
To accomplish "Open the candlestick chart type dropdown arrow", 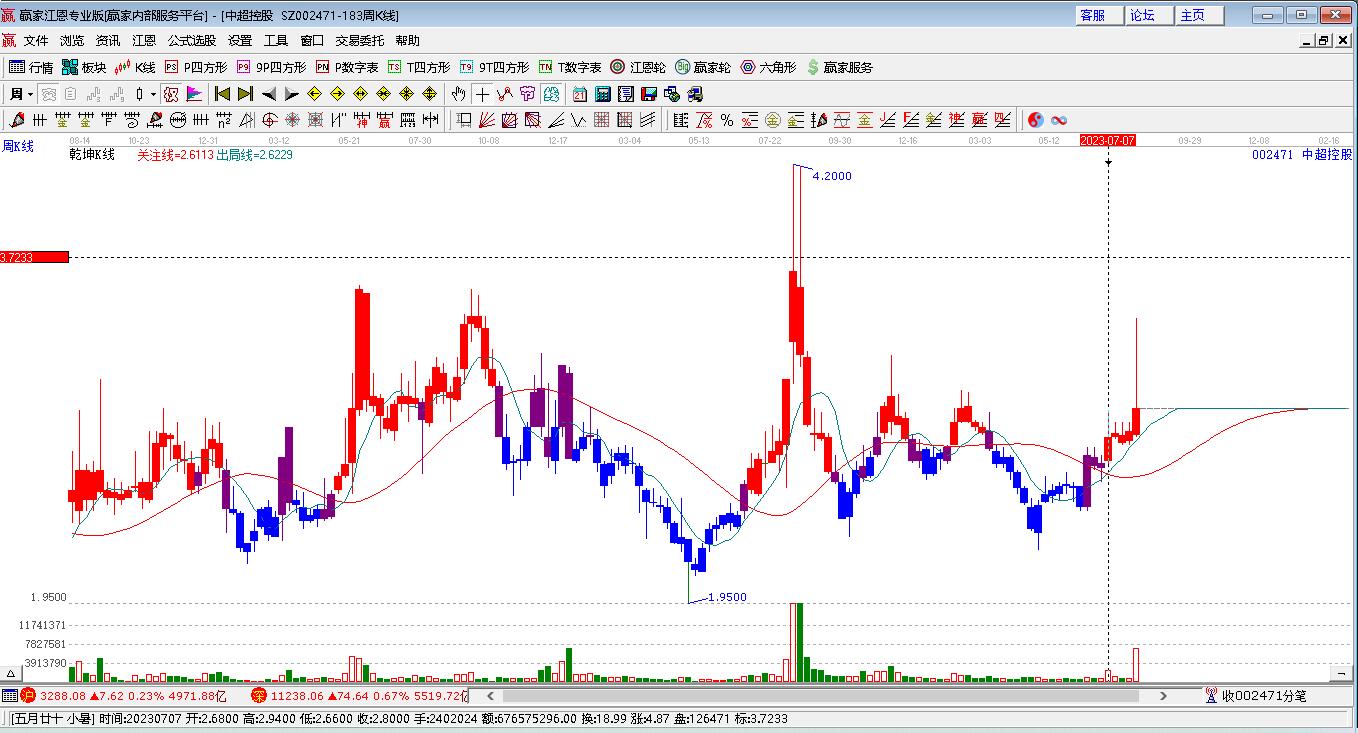I will coord(153,94).
